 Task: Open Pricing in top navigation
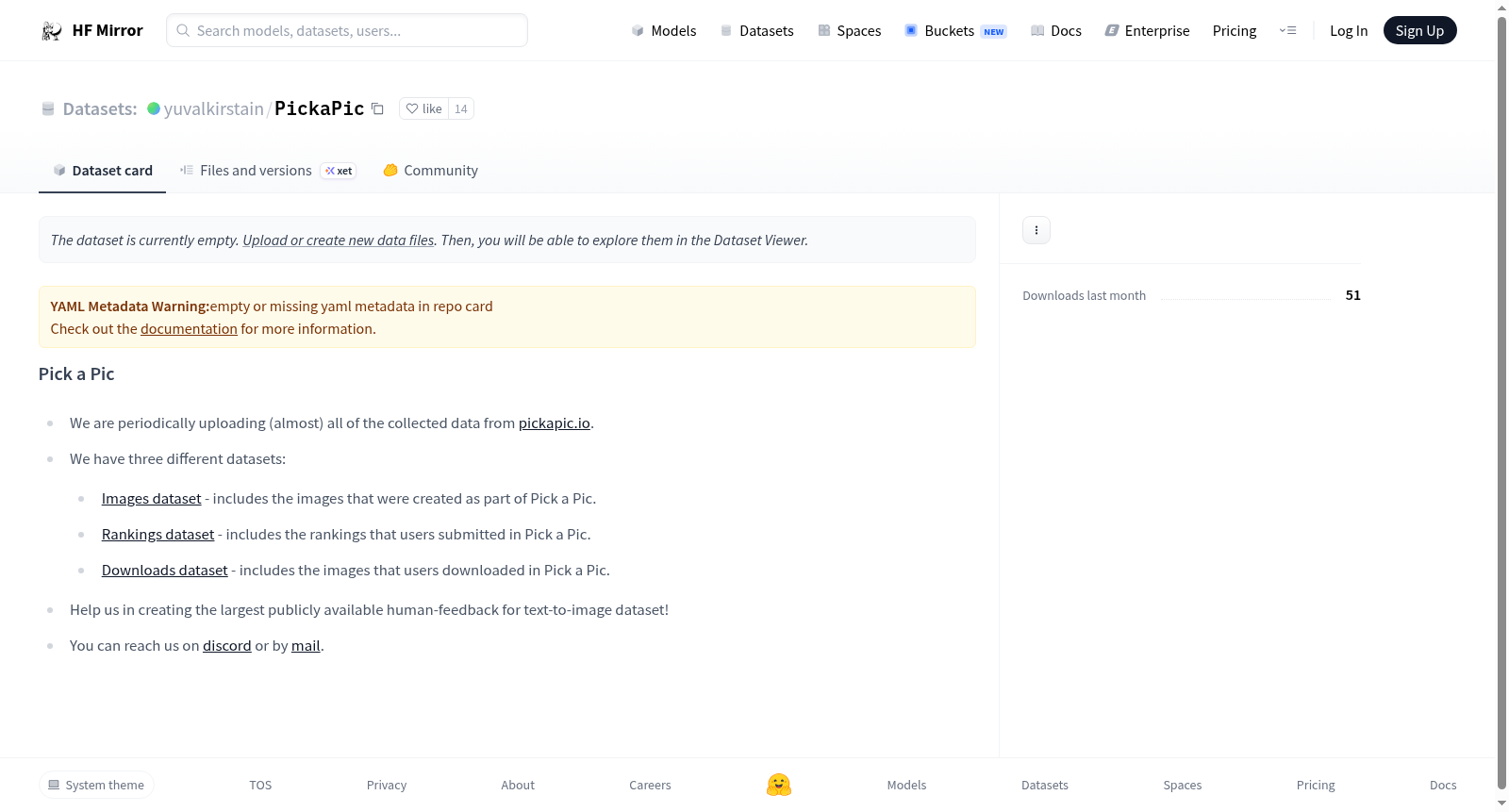(1235, 31)
